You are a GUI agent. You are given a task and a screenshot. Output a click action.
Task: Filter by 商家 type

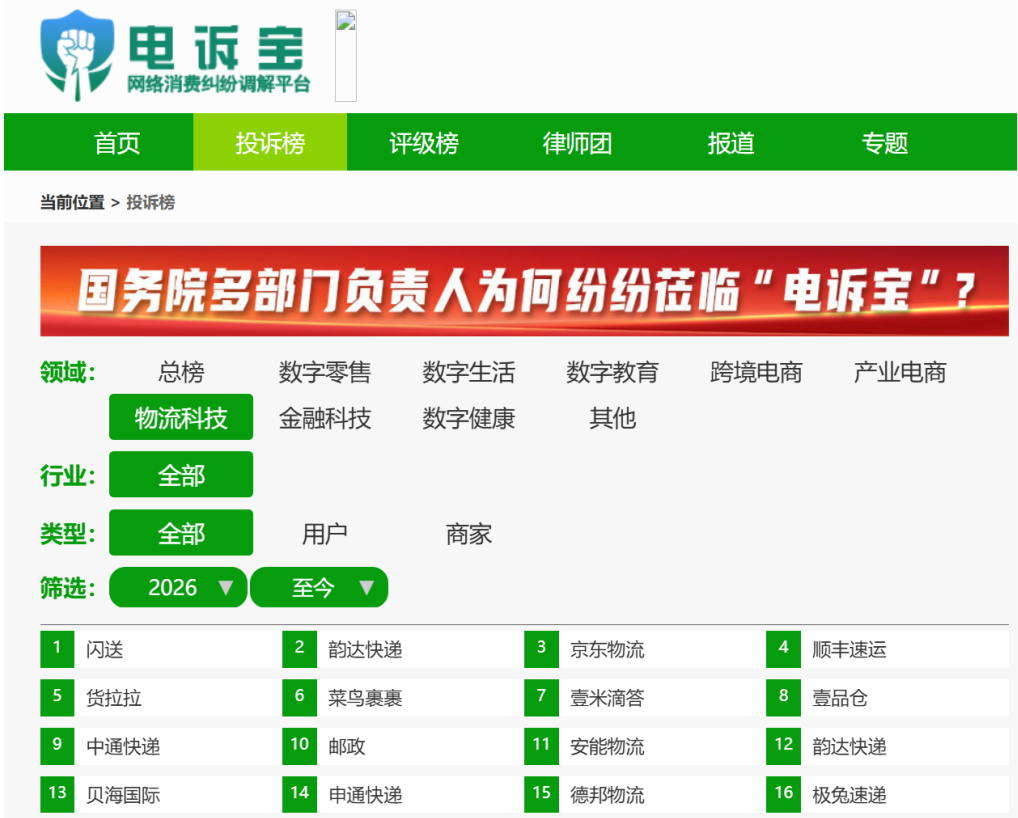(469, 534)
